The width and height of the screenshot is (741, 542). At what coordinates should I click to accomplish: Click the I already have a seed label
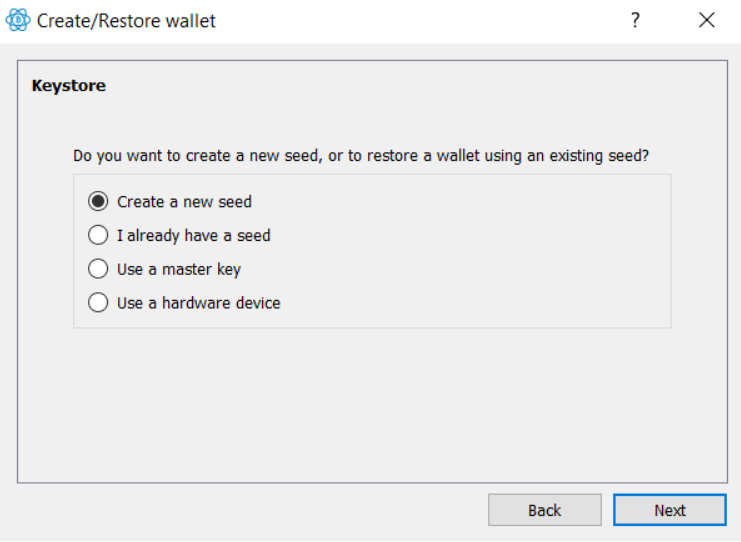tap(194, 236)
